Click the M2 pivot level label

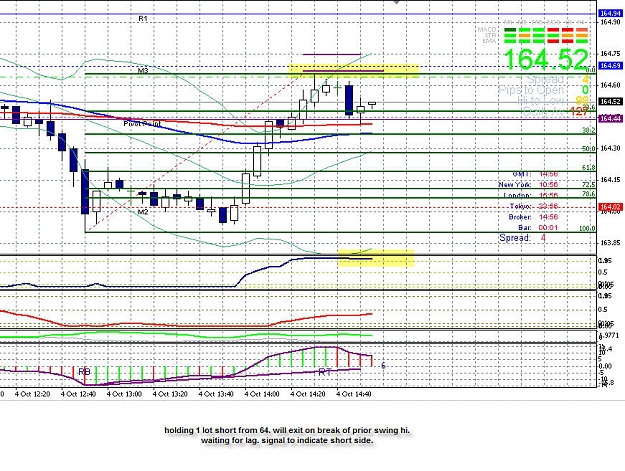(x=143, y=212)
